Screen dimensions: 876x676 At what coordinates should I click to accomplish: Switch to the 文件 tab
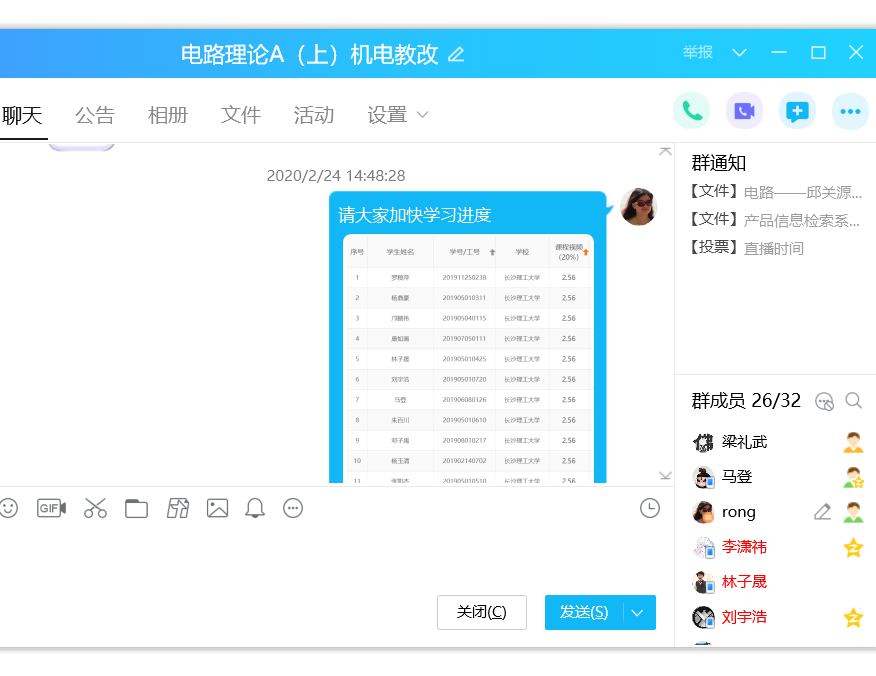tap(241, 115)
